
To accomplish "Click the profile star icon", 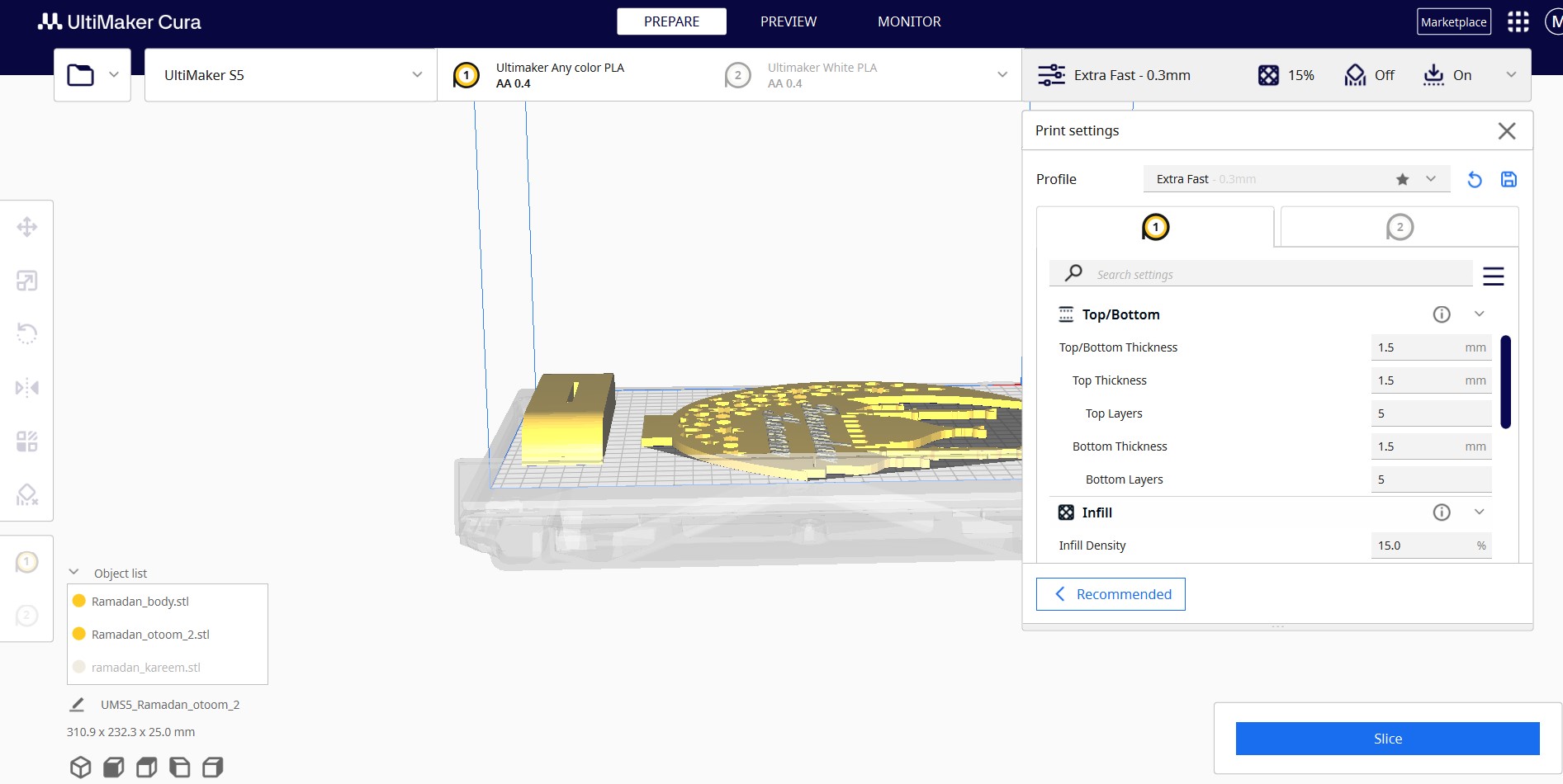I will (x=1402, y=179).
